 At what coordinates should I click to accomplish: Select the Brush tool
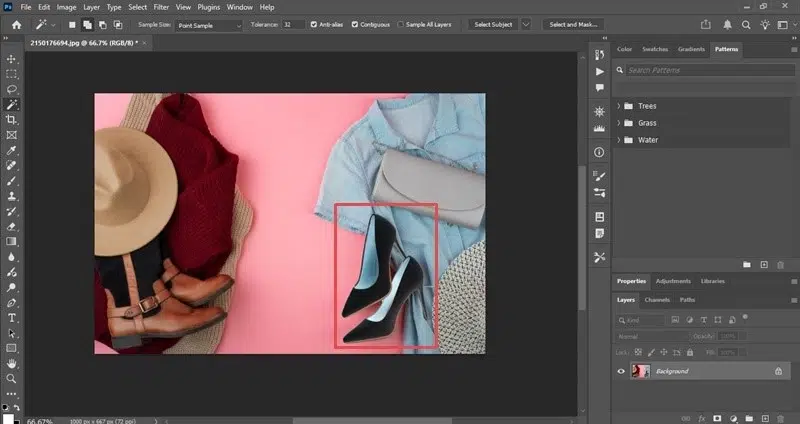[11, 181]
